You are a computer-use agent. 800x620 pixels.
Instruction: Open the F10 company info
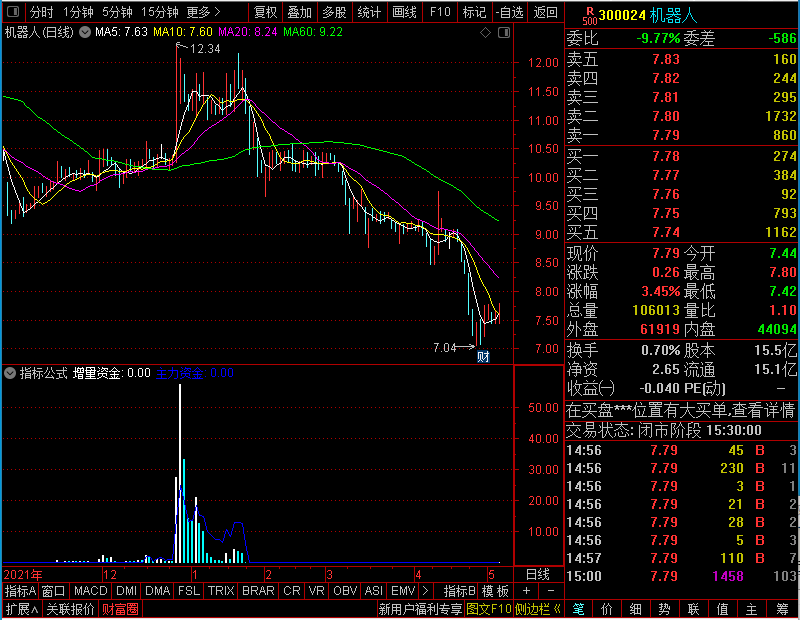440,12
